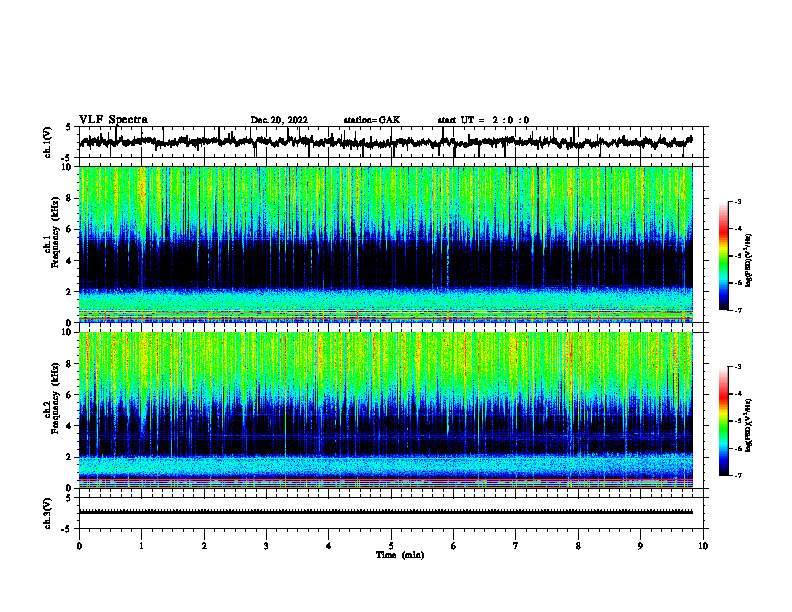Click the ch.2 color scale bar
This screenshot has width=792, height=612.
click(x=724, y=421)
